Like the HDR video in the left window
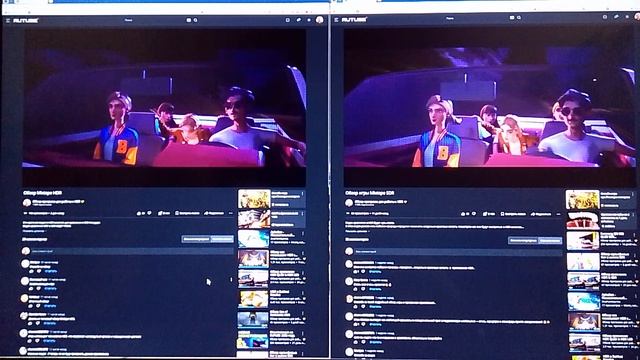Screen dimensions: 640x360 (x=140, y=213)
